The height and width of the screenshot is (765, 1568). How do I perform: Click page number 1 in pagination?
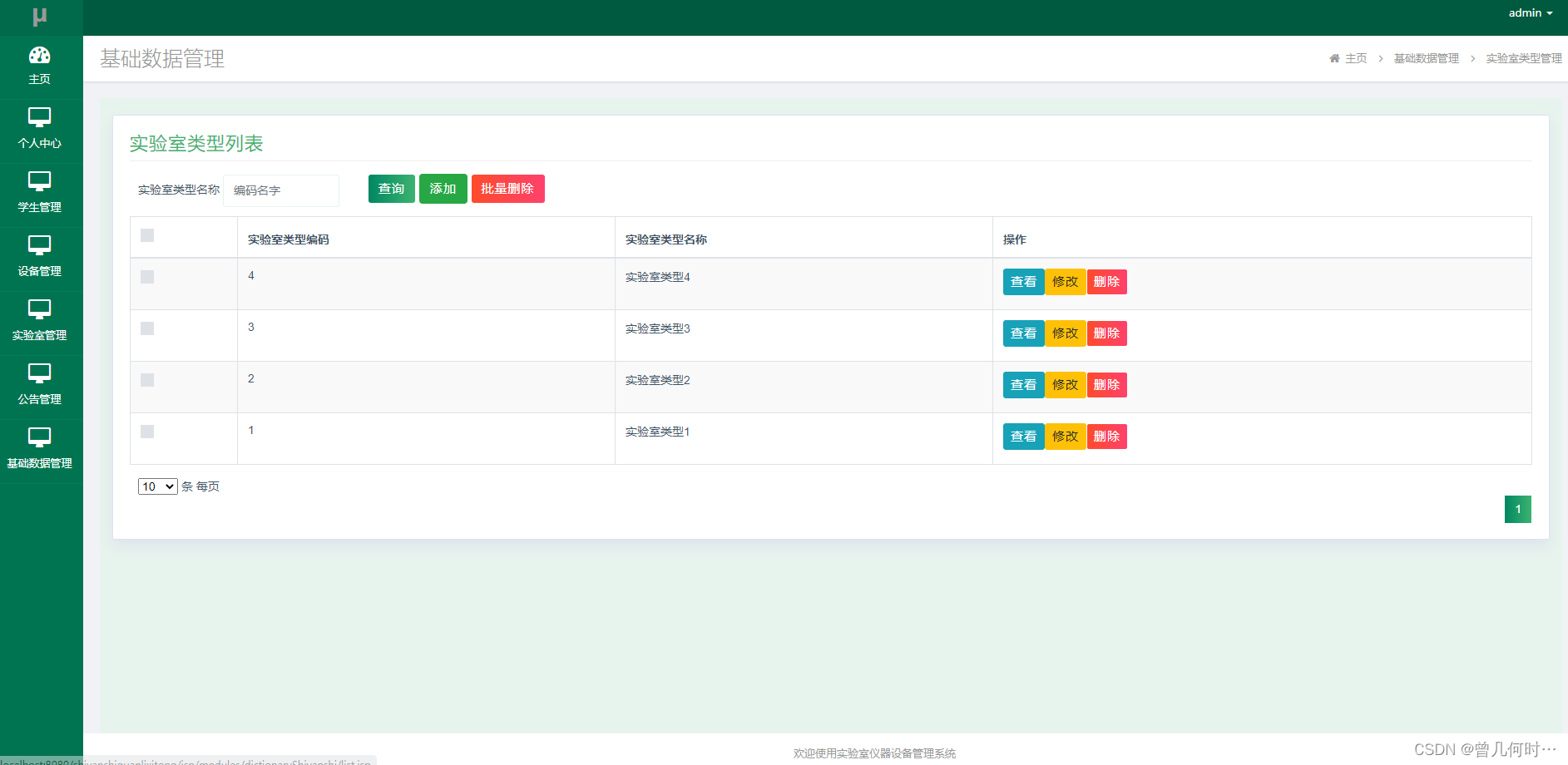coord(1518,509)
